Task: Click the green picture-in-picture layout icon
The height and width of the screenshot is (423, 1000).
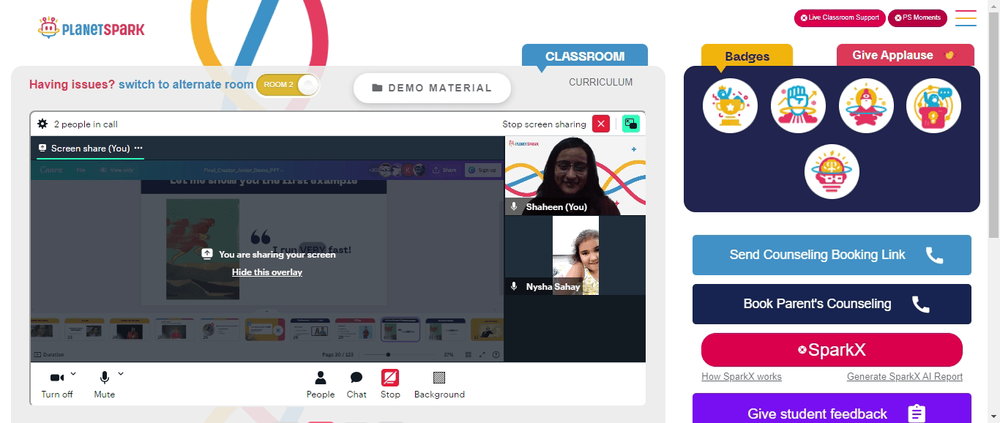Action: (x=631, y=124)
